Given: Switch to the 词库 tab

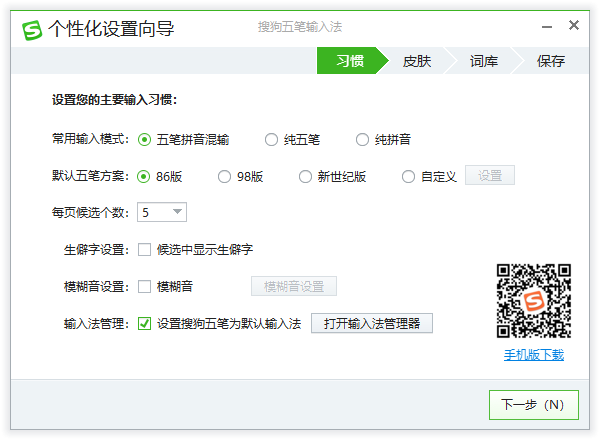Looking at the screenshot, I should click(x=484, y=62).
